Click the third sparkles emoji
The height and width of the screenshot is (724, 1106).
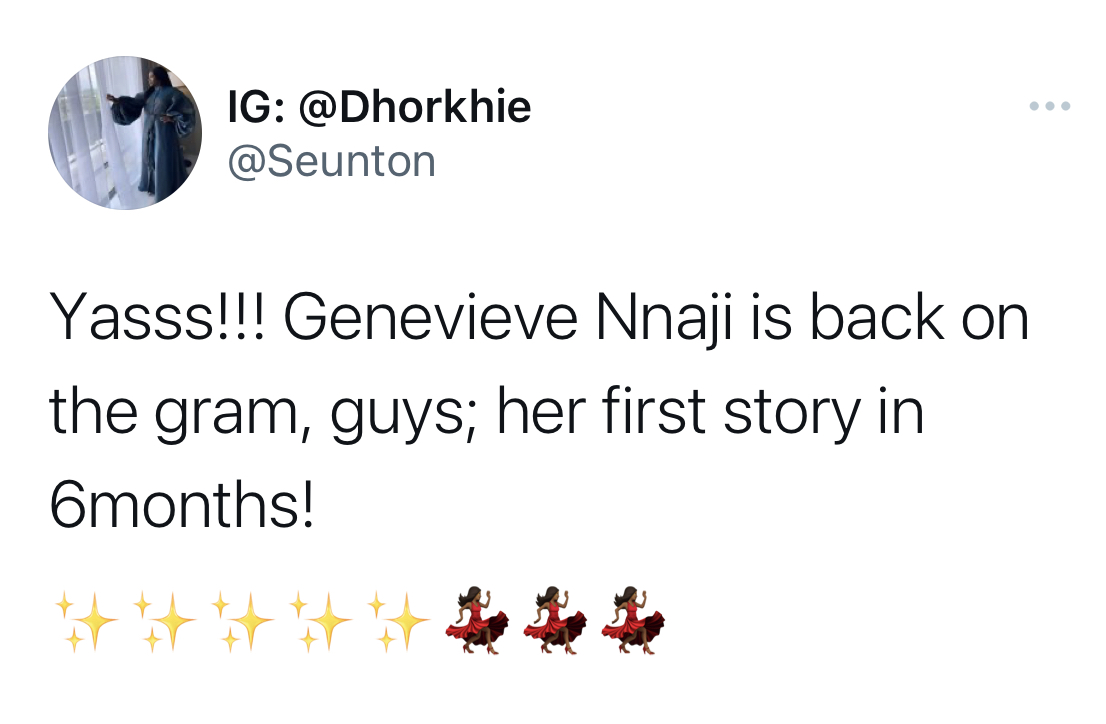pyautogui.click(x=243, y=621)
